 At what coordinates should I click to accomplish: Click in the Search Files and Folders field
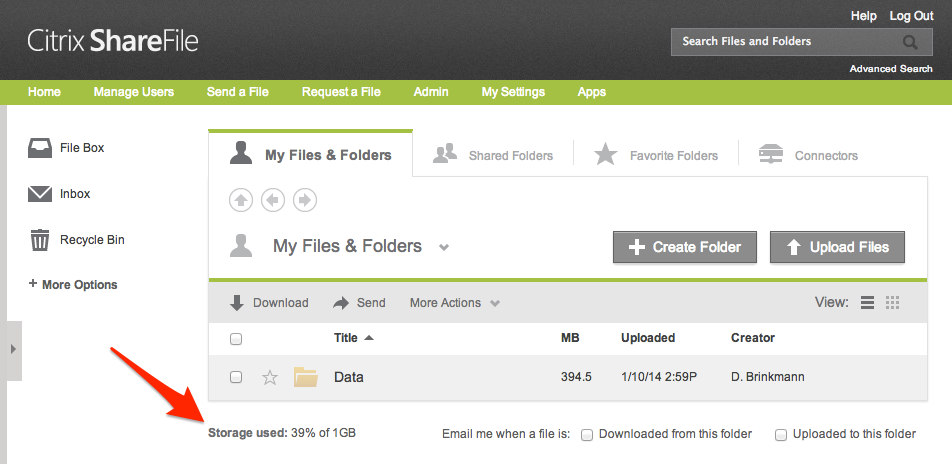(x=785, y=42)
